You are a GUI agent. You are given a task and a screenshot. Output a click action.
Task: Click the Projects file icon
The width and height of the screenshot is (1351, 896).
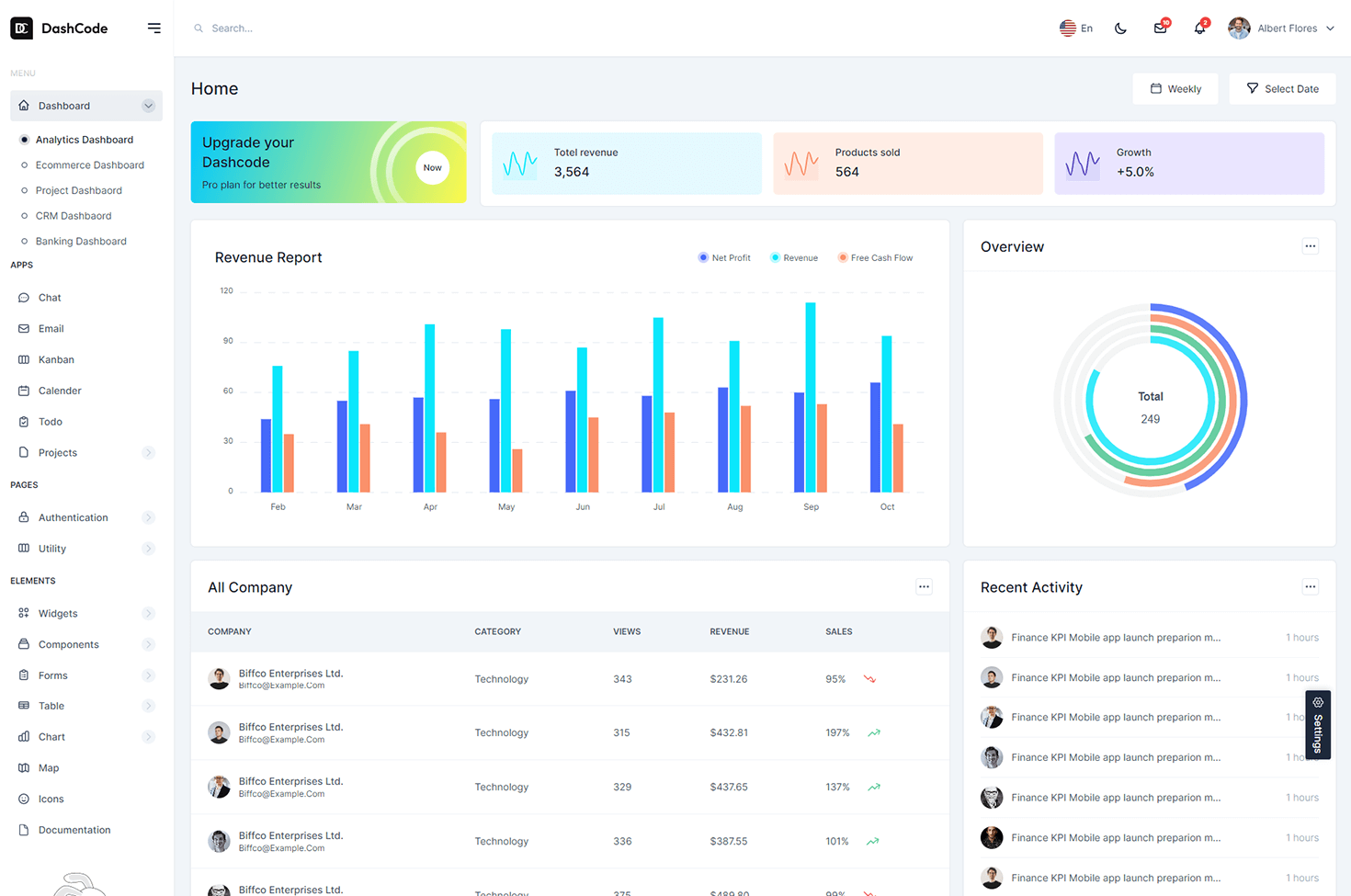pyautogui.click(x=24, y=453)
